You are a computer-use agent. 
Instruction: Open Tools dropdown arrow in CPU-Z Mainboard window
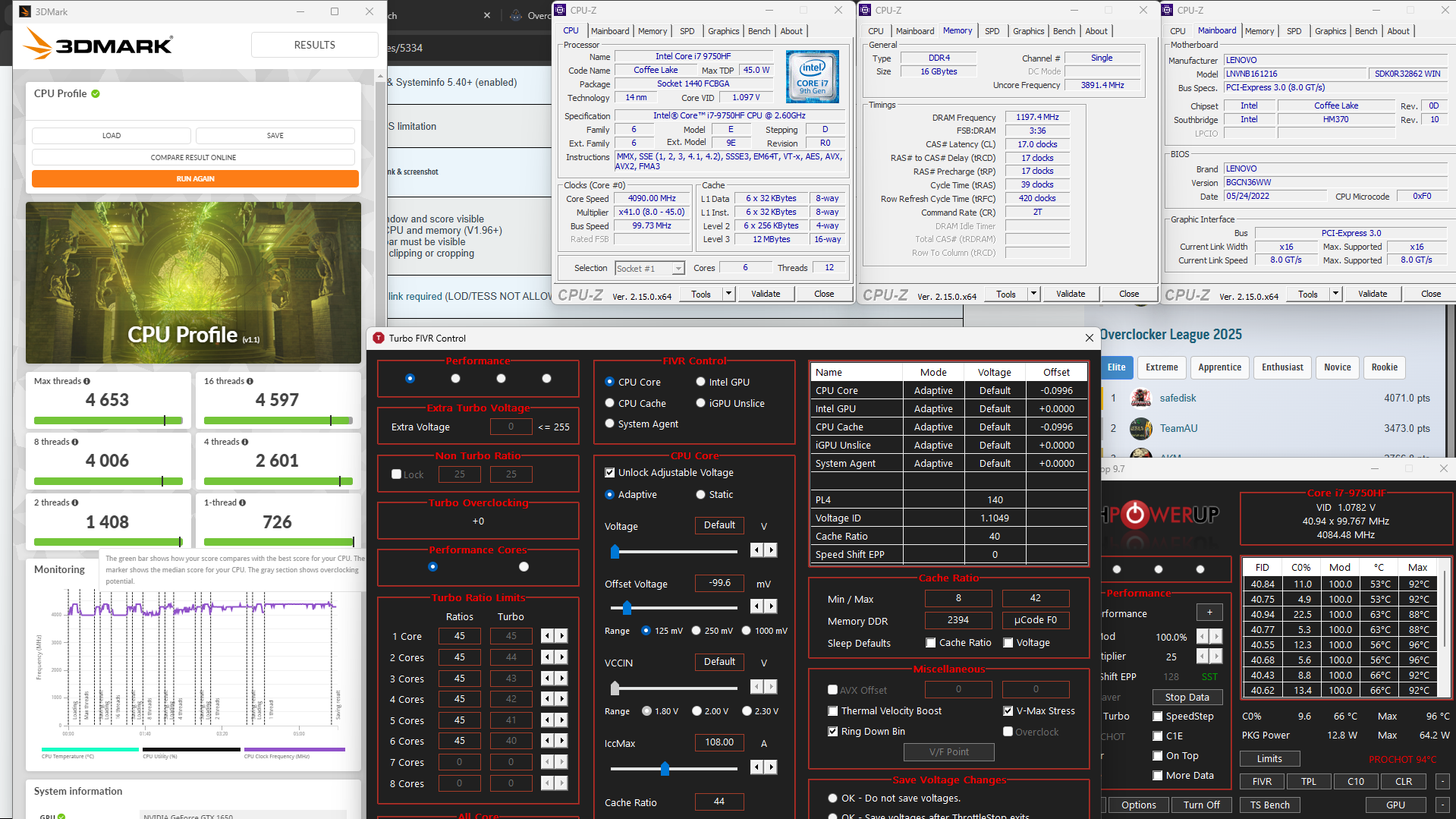click(x=1335, y=294)
